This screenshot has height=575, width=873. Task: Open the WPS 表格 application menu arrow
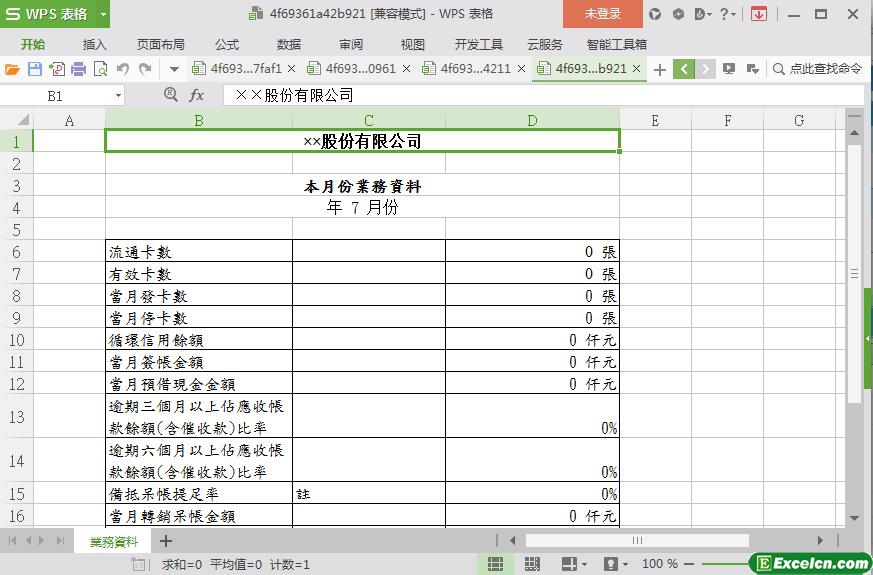click(x=104, y=14)
